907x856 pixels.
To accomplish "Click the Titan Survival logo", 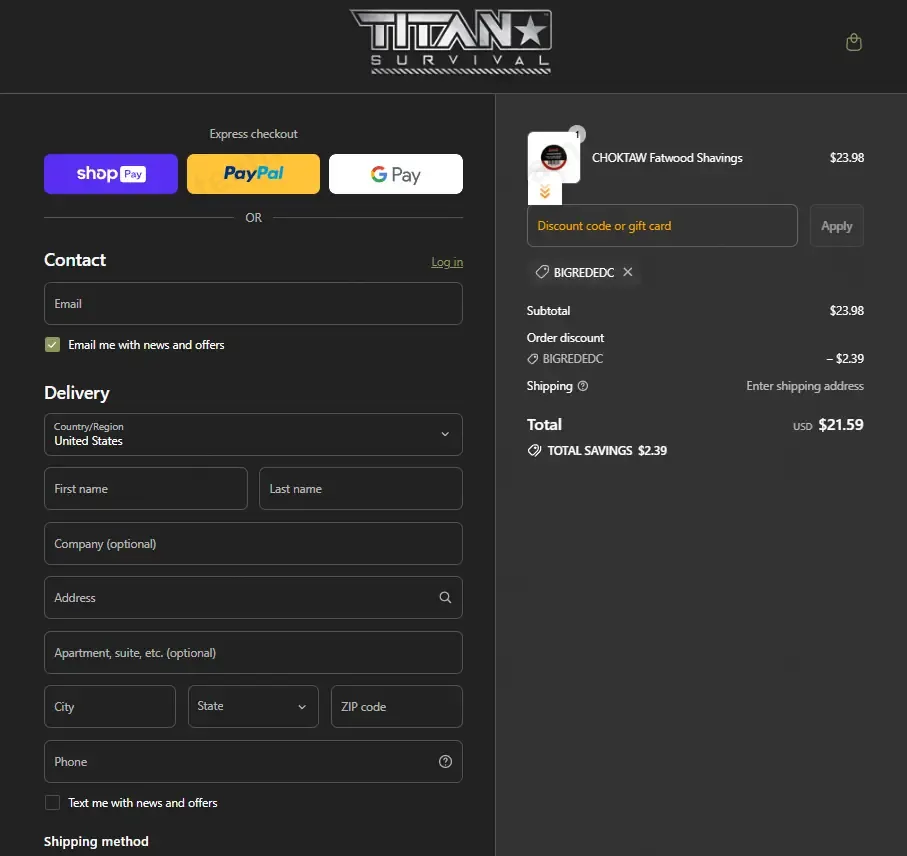I will 451,42.
